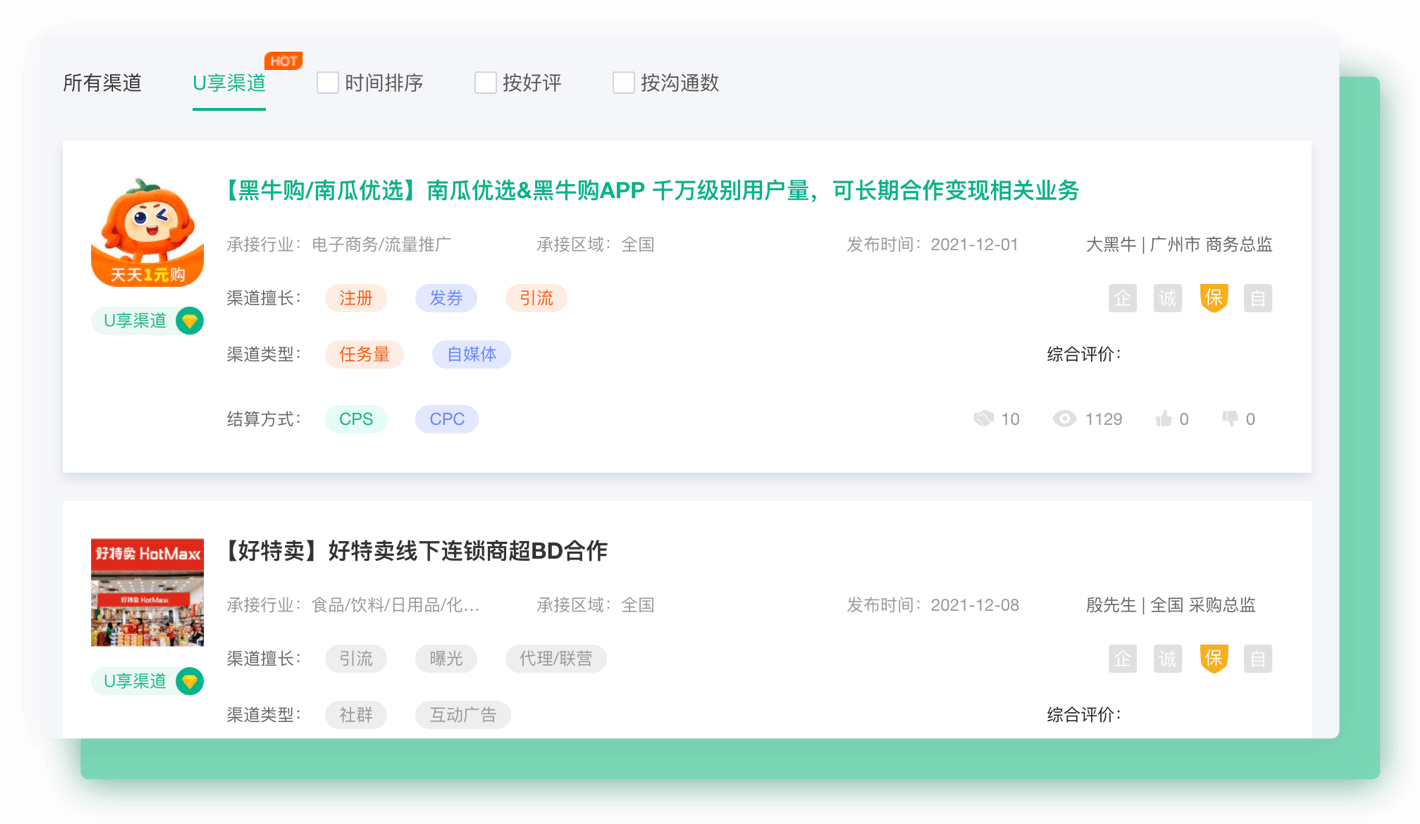
Task: Click publisher 大黑牛 | 广州市 商务总监
Action: [x=1179, y=244]
